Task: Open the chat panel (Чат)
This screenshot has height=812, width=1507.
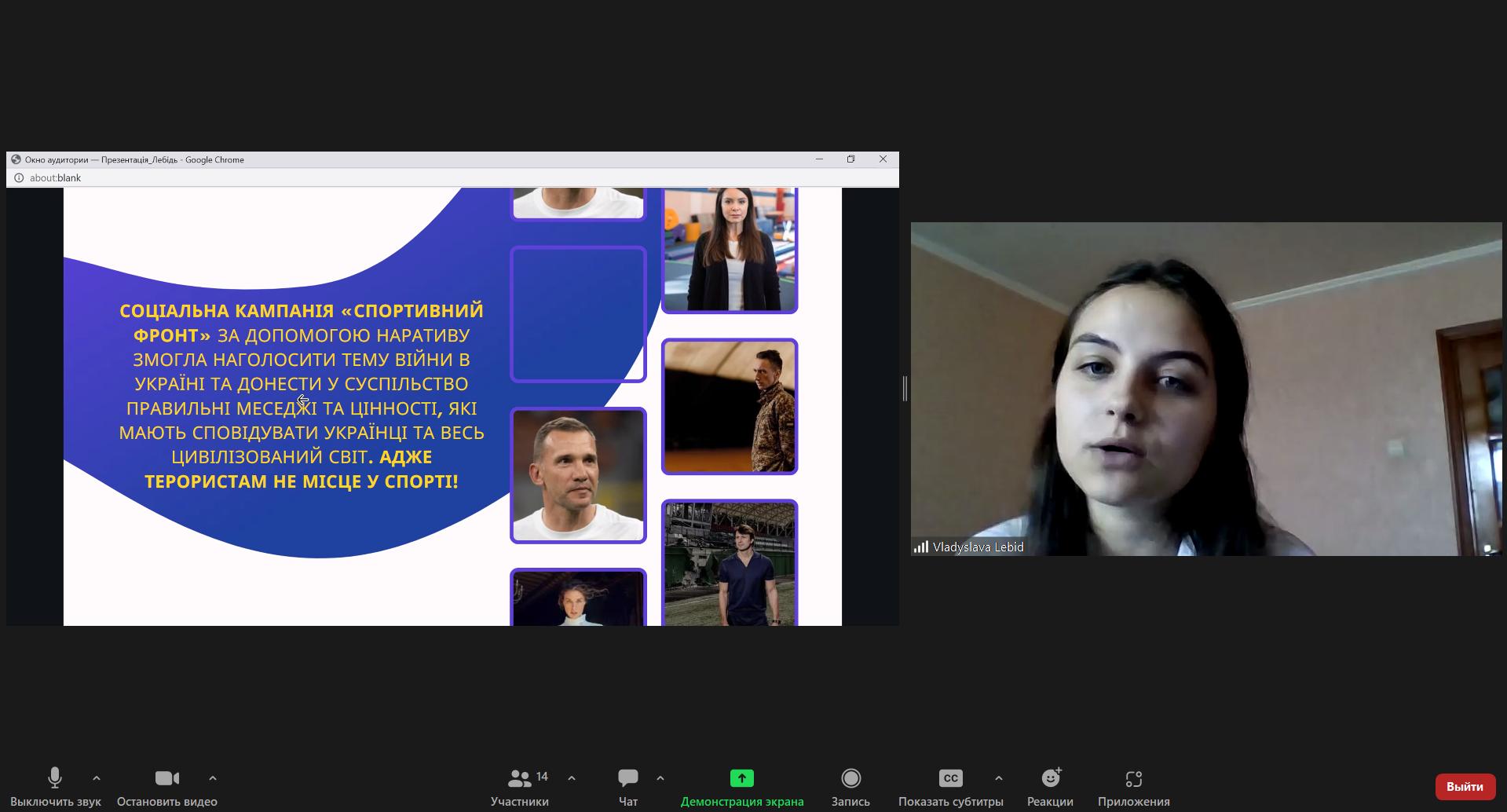Action: [628, 787]
